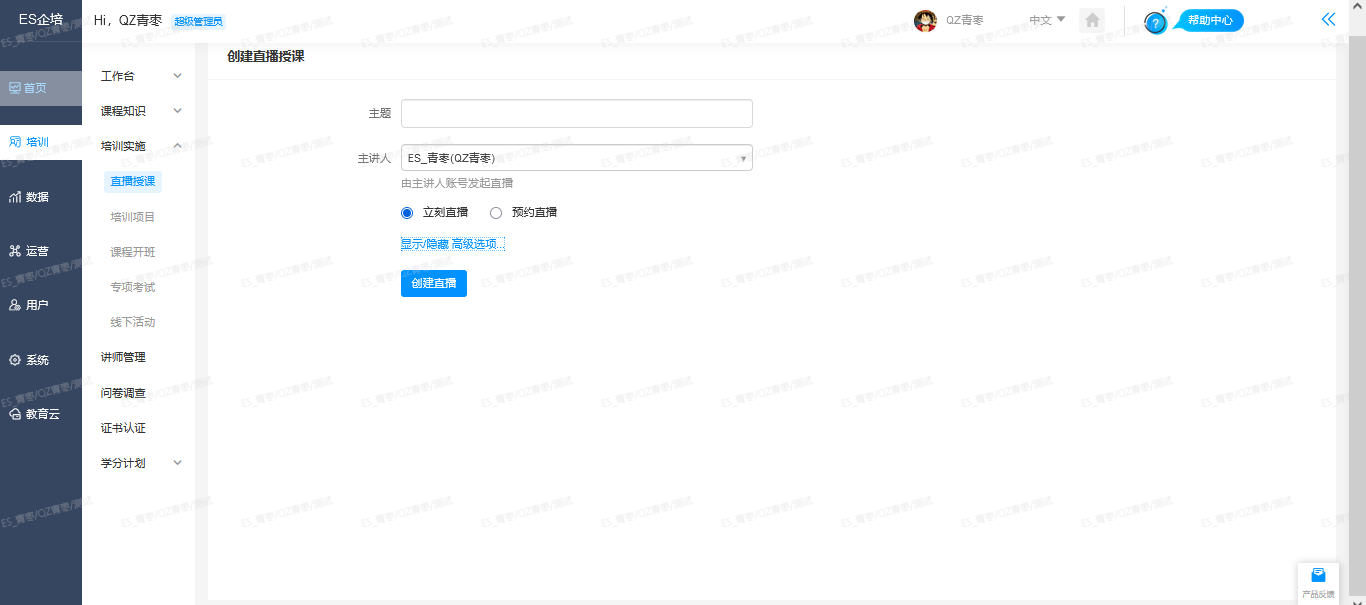
Task: Click the question mark help icon
Action: click(1155, 22)
